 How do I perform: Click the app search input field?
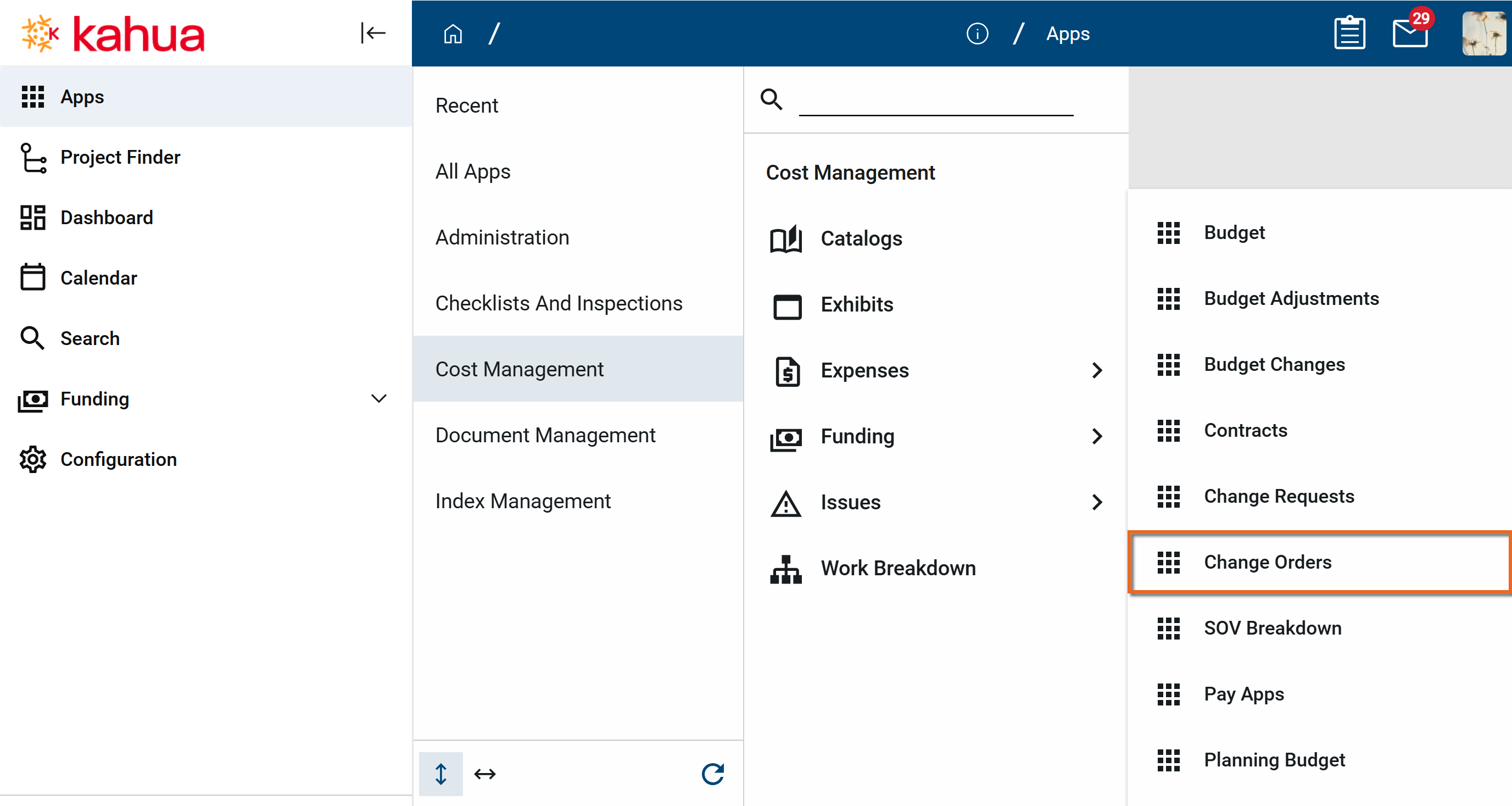pyautogui.click(x=936, y=101)
